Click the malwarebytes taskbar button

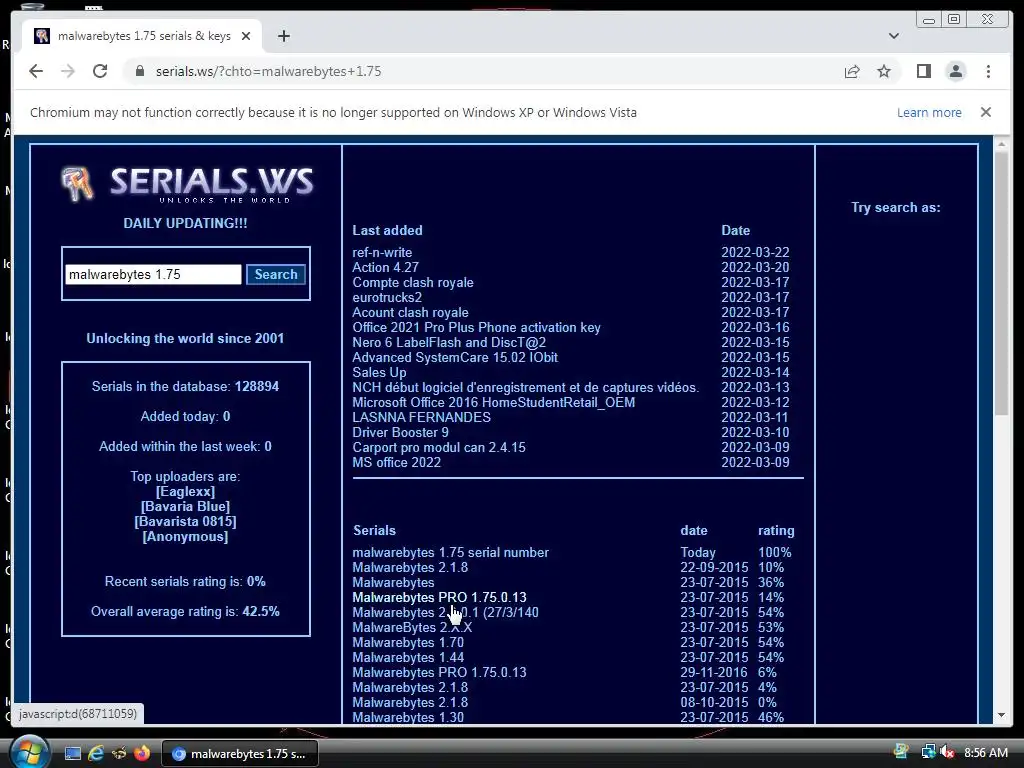coord(239,753)
